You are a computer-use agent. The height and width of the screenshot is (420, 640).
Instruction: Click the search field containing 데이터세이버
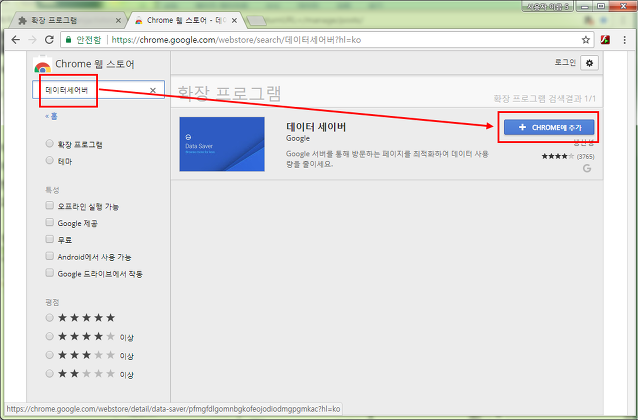(98, 90)
